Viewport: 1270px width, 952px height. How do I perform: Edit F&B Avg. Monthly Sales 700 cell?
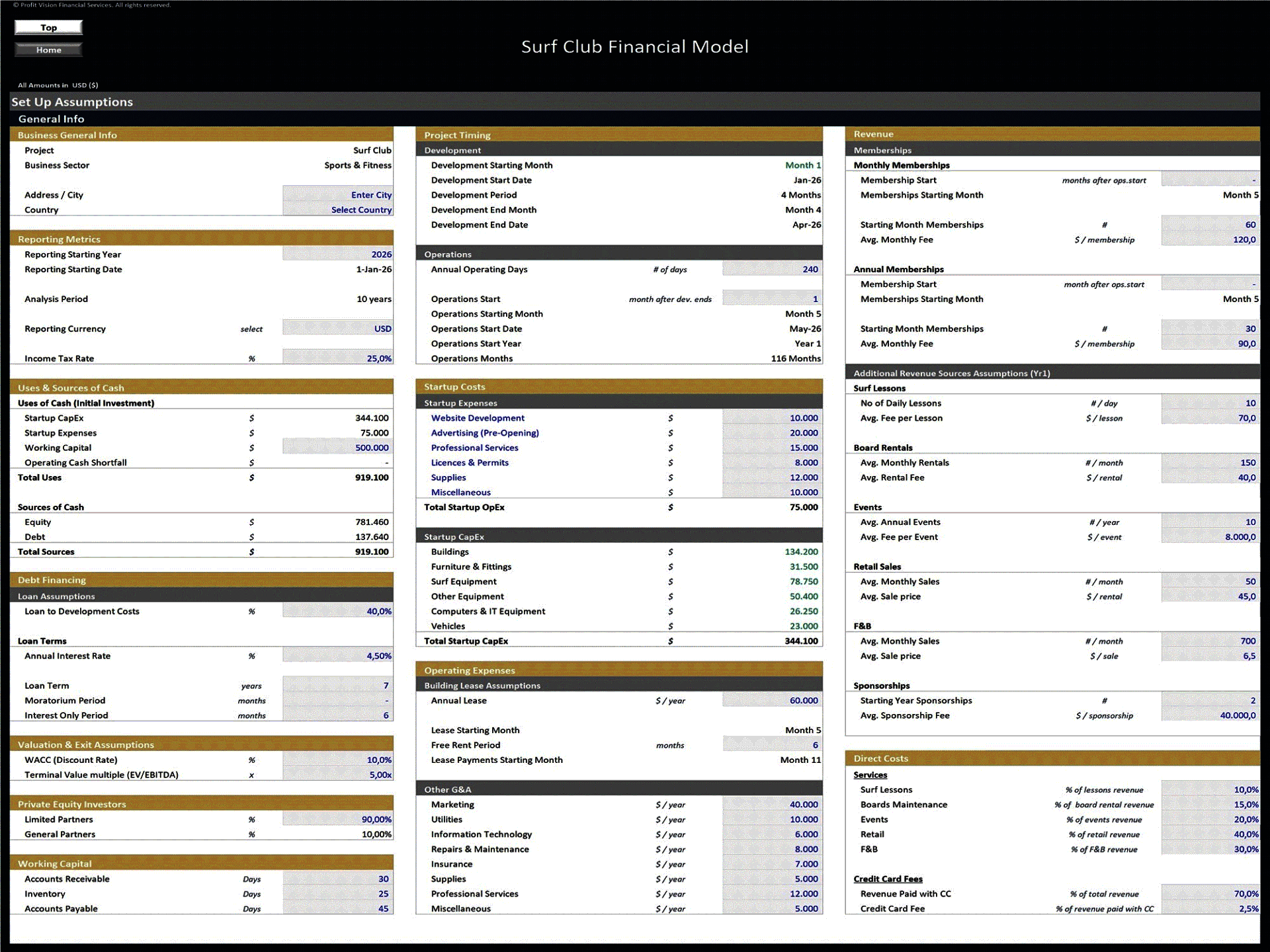coord(1210,641)
